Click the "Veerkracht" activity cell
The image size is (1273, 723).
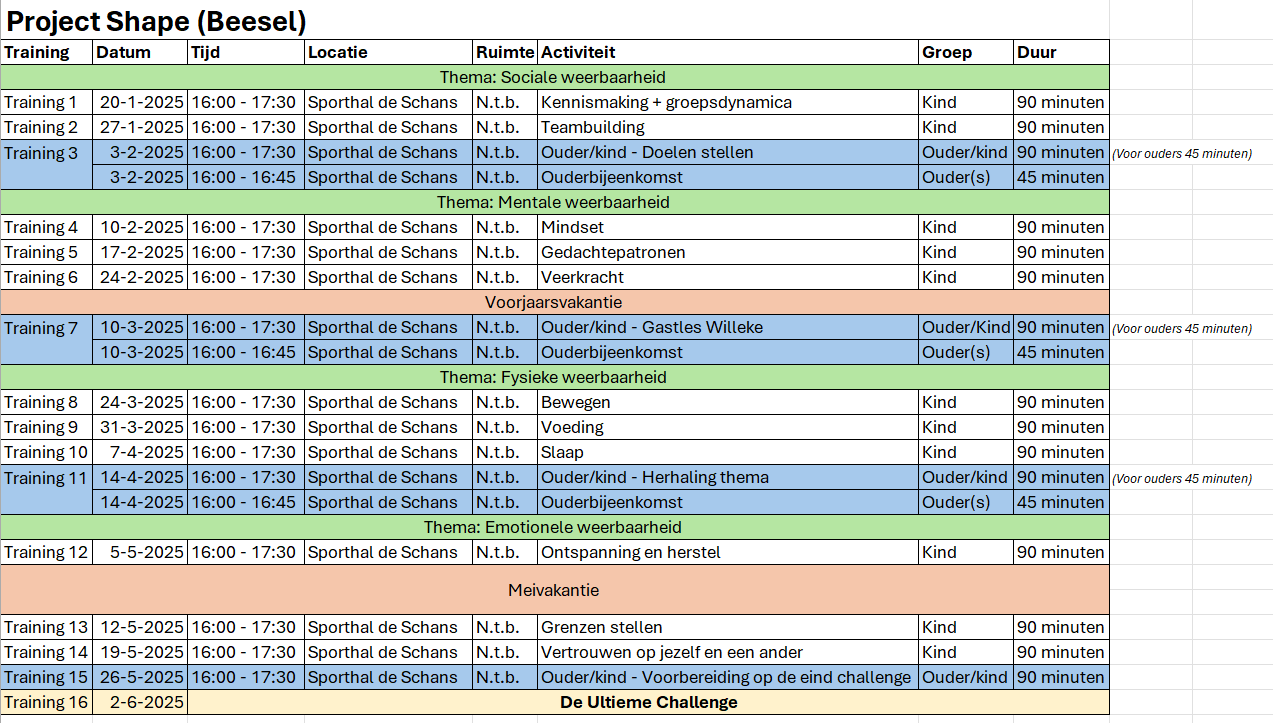pyautogui.click(x=728, y=277)
